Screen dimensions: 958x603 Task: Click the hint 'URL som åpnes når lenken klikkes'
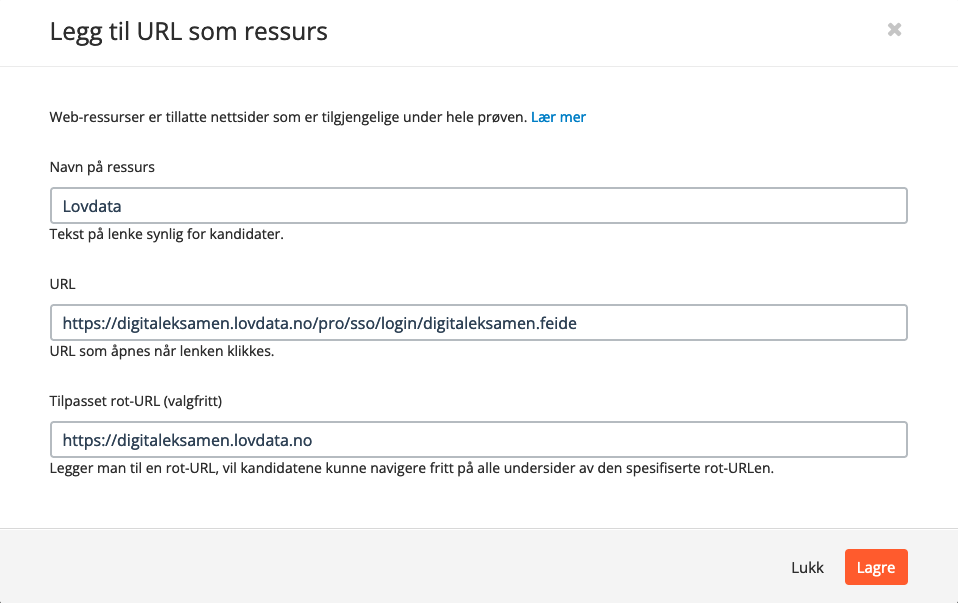[162, 351]
